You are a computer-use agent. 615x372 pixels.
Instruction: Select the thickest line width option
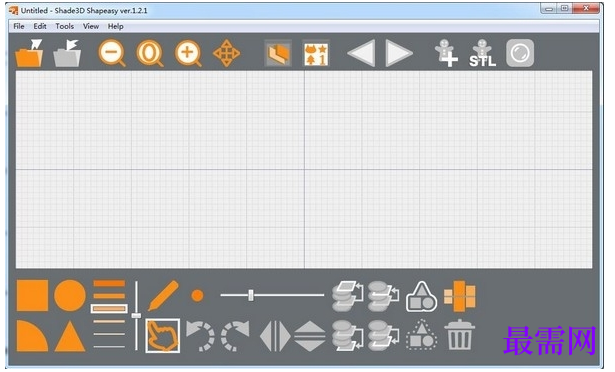click(x=109, y=284)
